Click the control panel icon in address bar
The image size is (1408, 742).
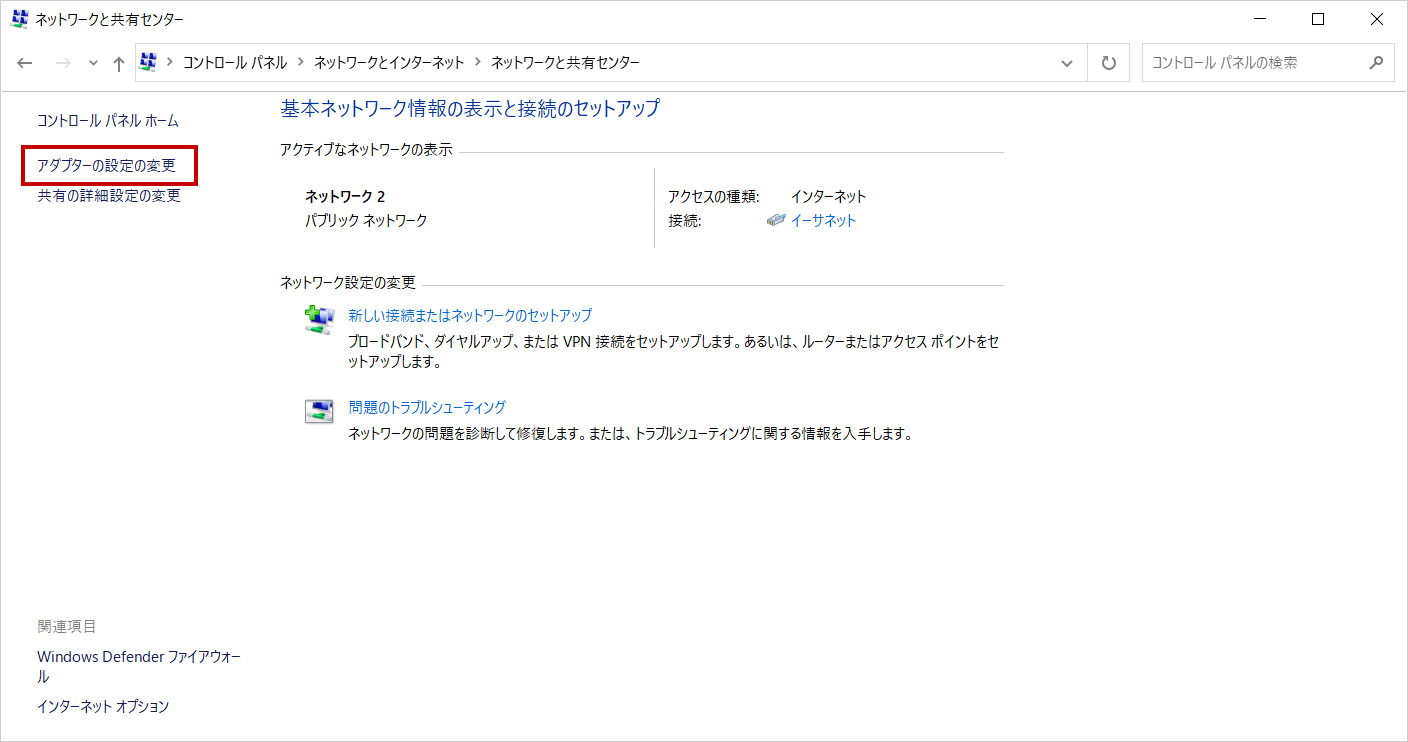pyautogui.click(x=149, y=62)
